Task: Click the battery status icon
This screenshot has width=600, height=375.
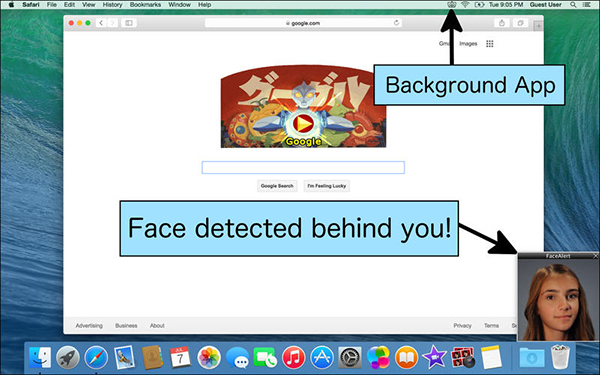Action: [x=479, y=5]
